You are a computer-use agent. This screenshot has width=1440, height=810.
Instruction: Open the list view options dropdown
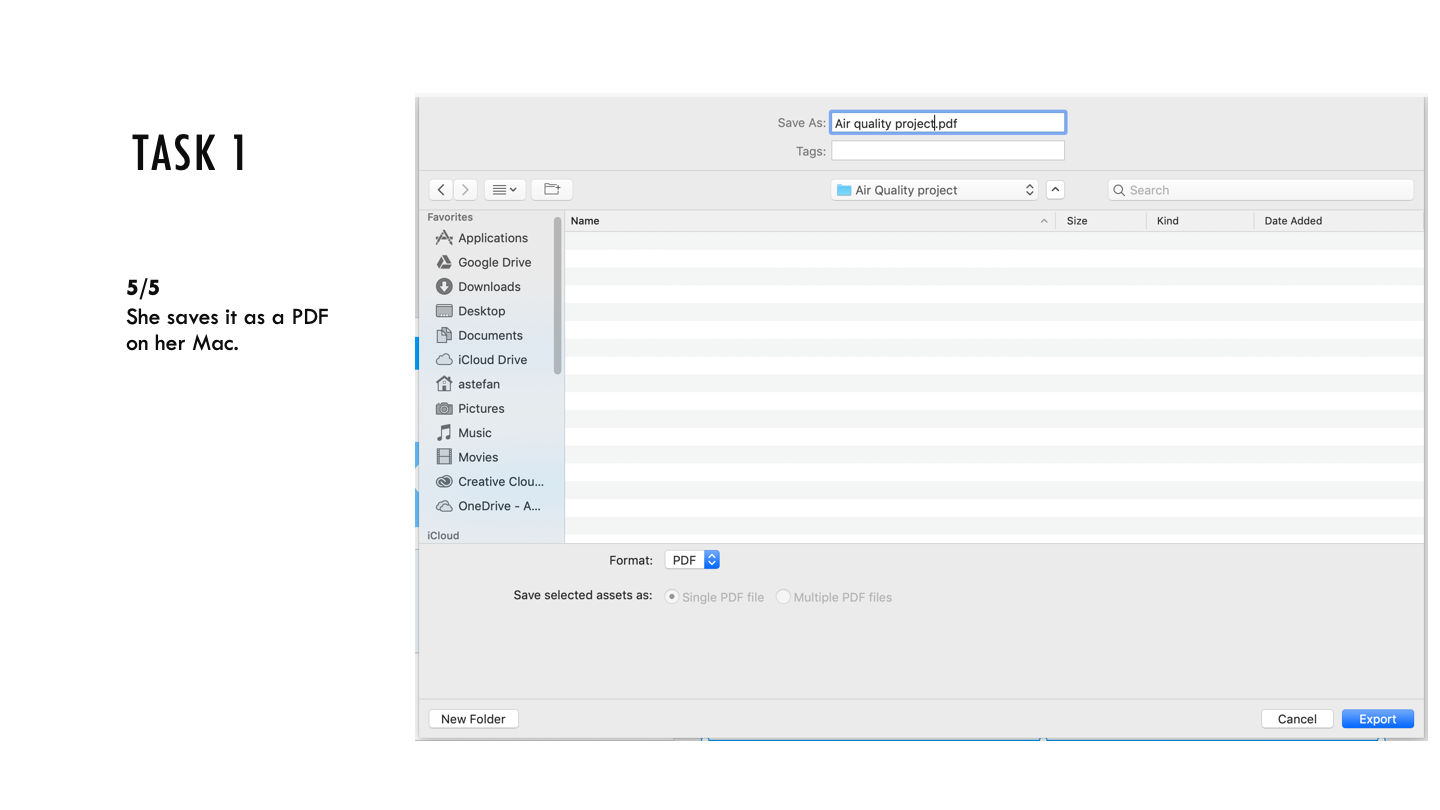click(505, 190)
